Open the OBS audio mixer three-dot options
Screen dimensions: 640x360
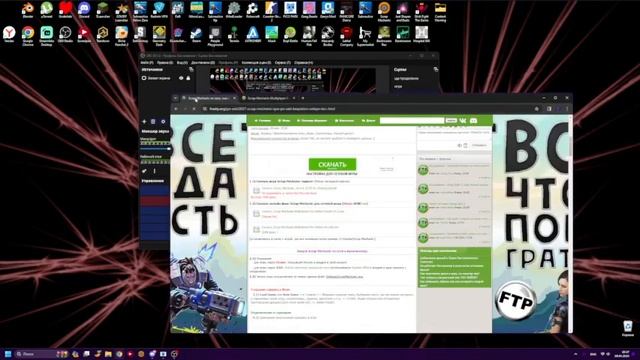(154, 171)
